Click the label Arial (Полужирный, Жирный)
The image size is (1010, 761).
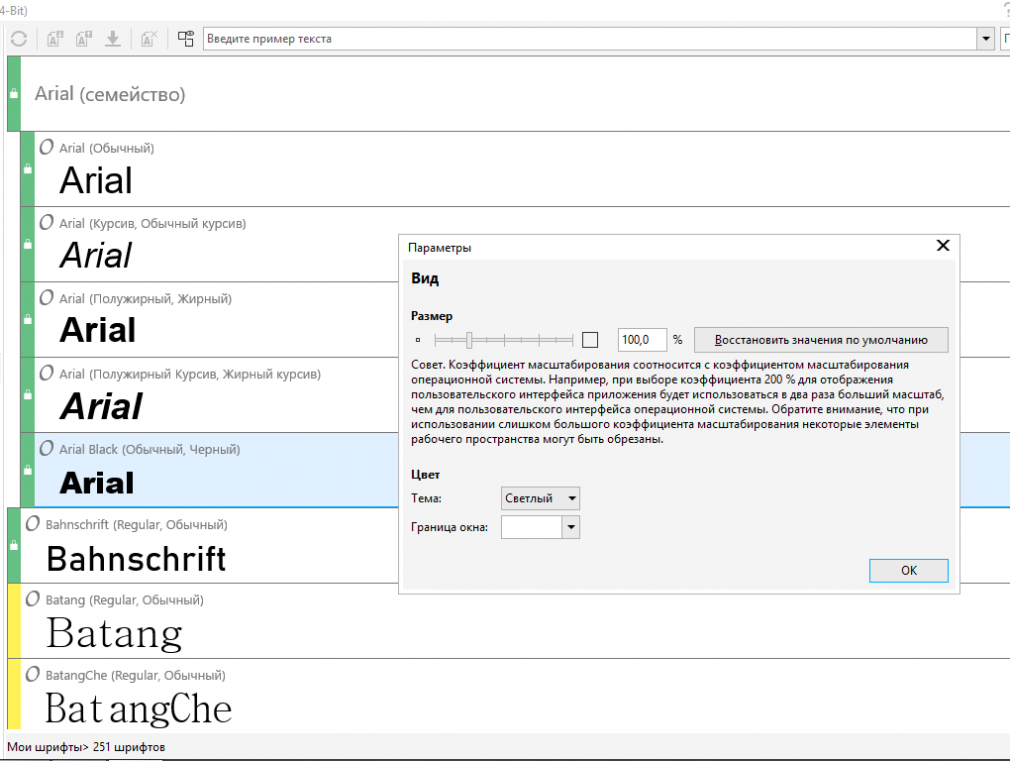pos(146,298)
